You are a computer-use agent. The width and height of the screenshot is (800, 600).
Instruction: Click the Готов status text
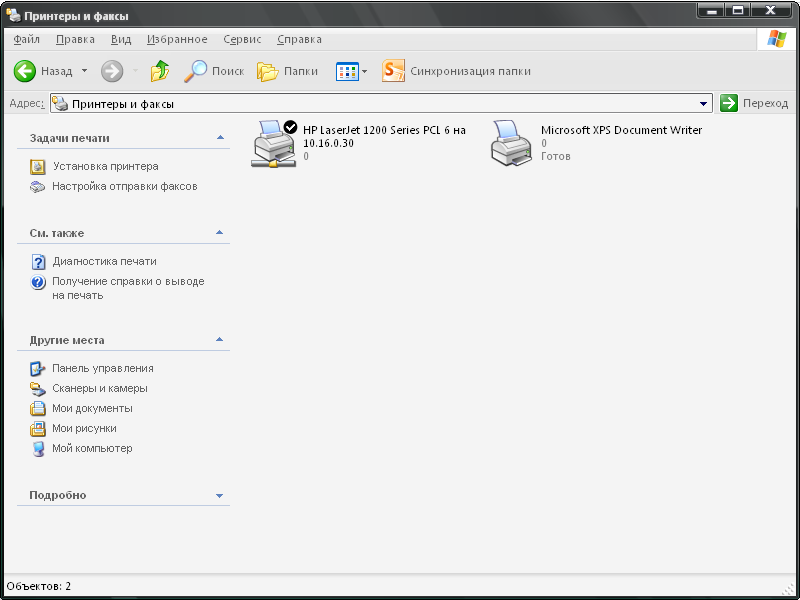tap(556, 156)
